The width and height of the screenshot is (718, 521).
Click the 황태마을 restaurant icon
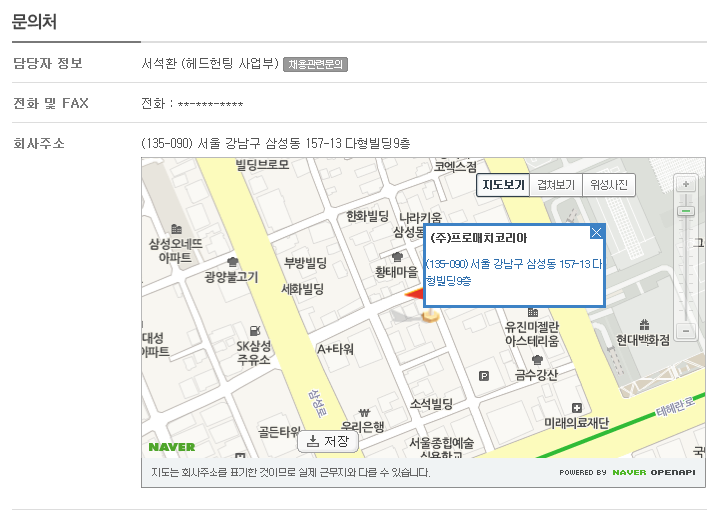[x=397, y=256]
